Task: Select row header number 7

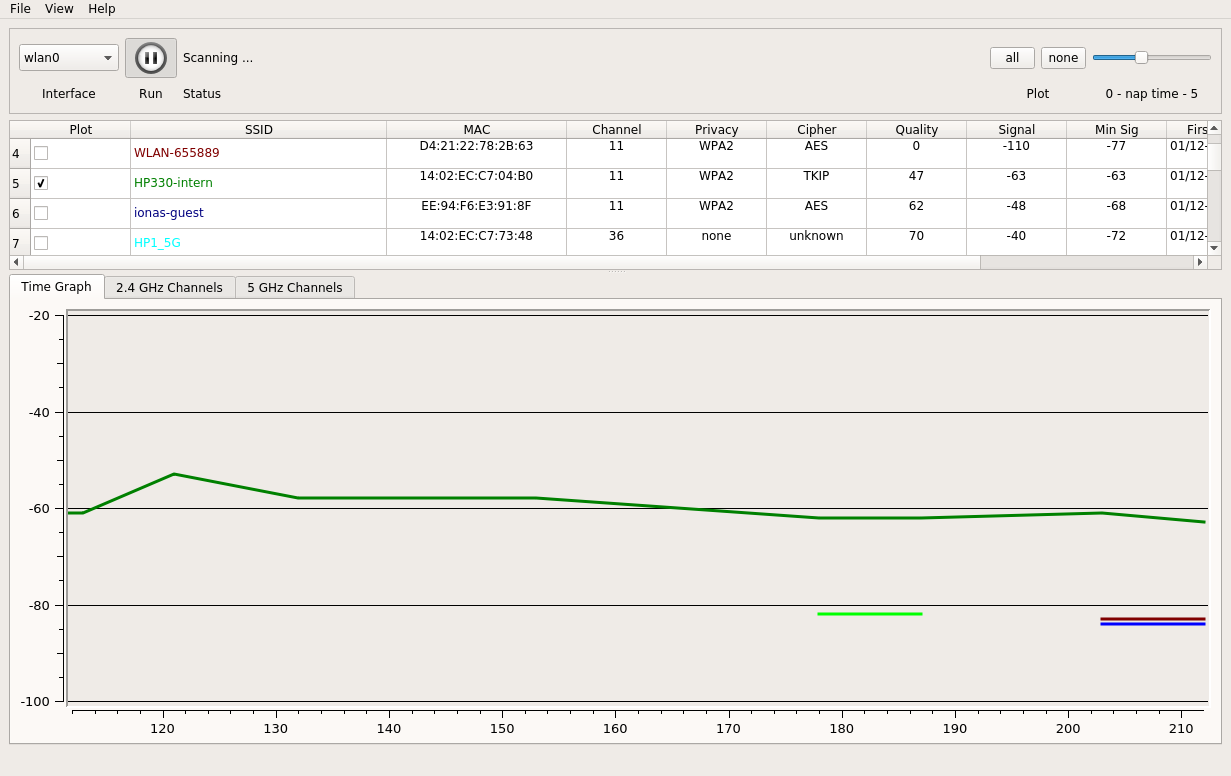Action: coord(20,243)
